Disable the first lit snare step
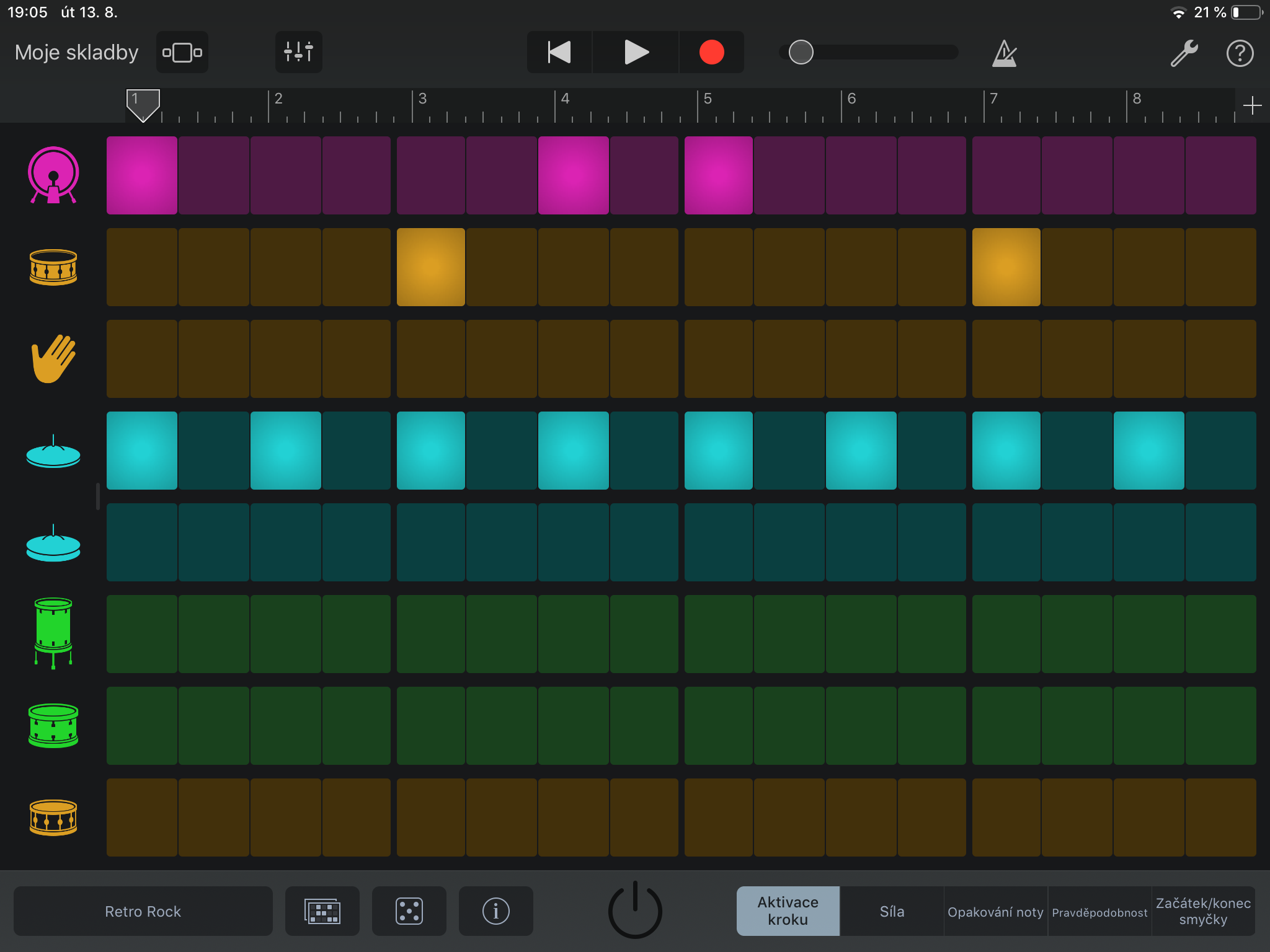The width and height of the screenshot is (1270, 952). pyautogui.click(x=430, y=267)
